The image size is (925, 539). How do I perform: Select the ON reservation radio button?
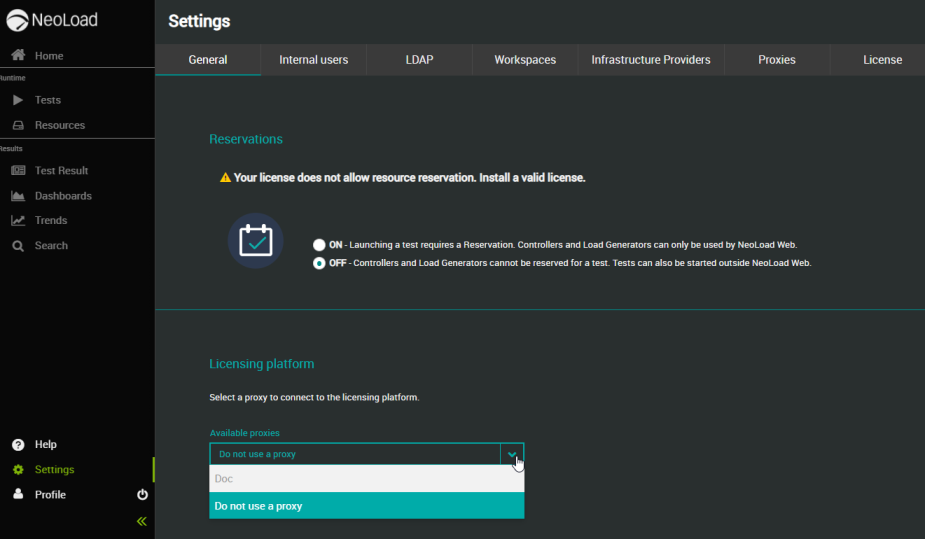click(319, 245)
